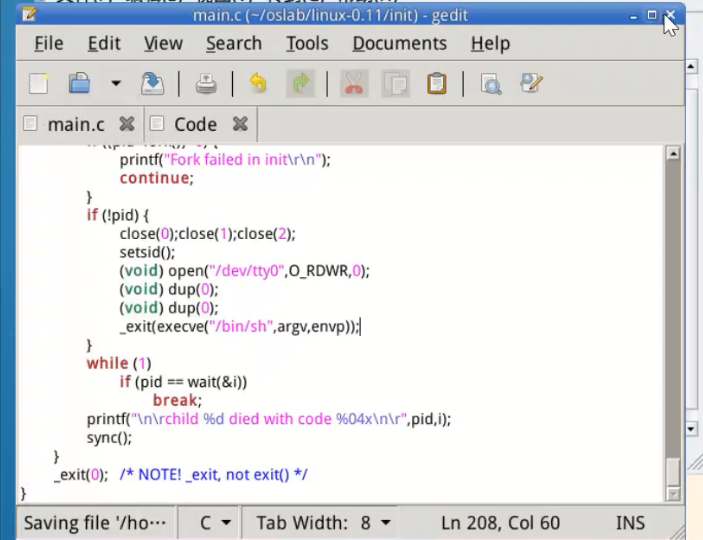
Task: Open Find and Replace tool icon
Action: point(531,84)
